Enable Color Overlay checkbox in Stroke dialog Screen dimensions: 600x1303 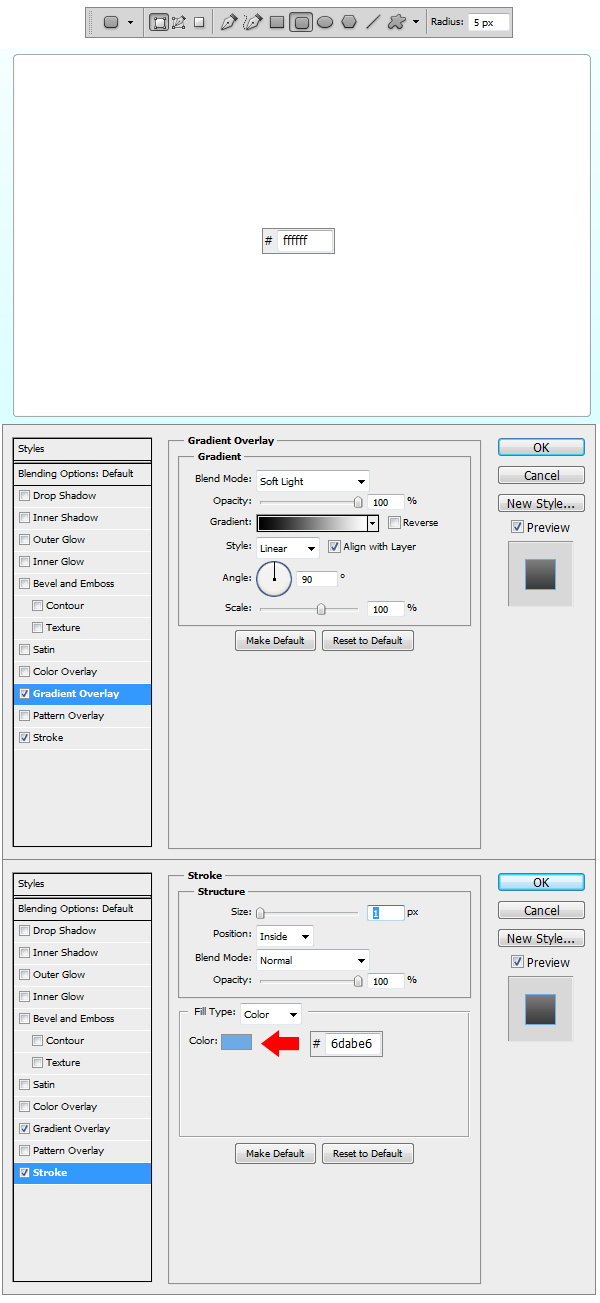click(24, 1107)
